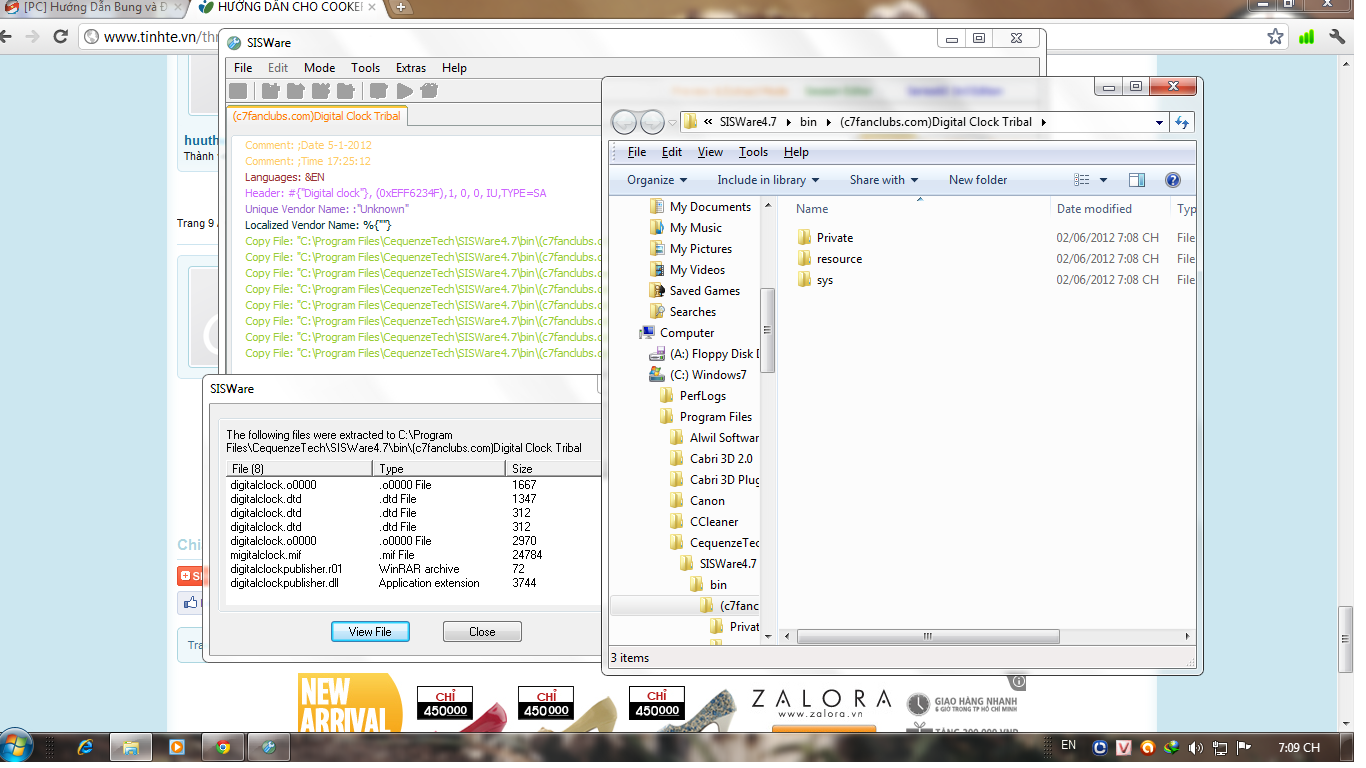Reload the tinhte.vn page in Chrome
The height and width of the screenshot is (768, 1366).
(60, 37)
